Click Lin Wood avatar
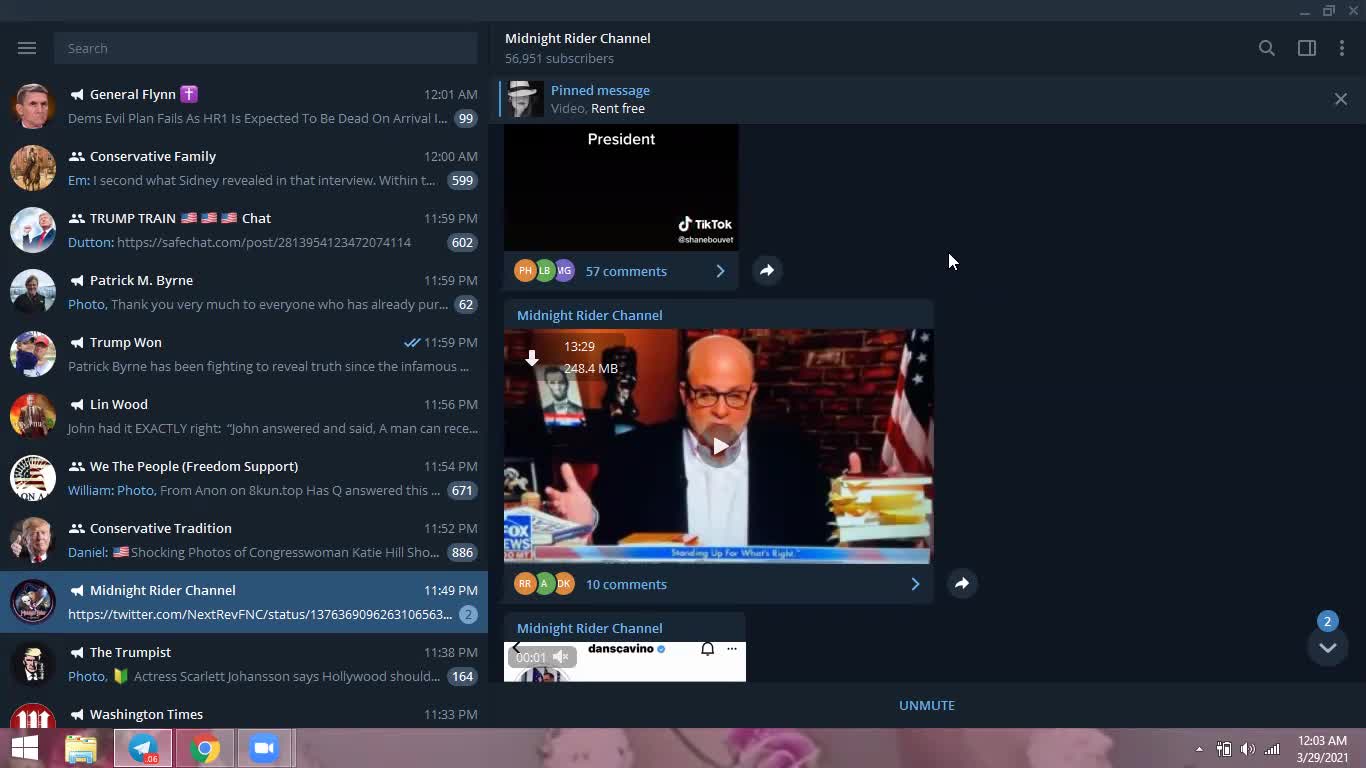Image resolution: width=1366 pixels, height=768 pixels. [x=33, y=416]
